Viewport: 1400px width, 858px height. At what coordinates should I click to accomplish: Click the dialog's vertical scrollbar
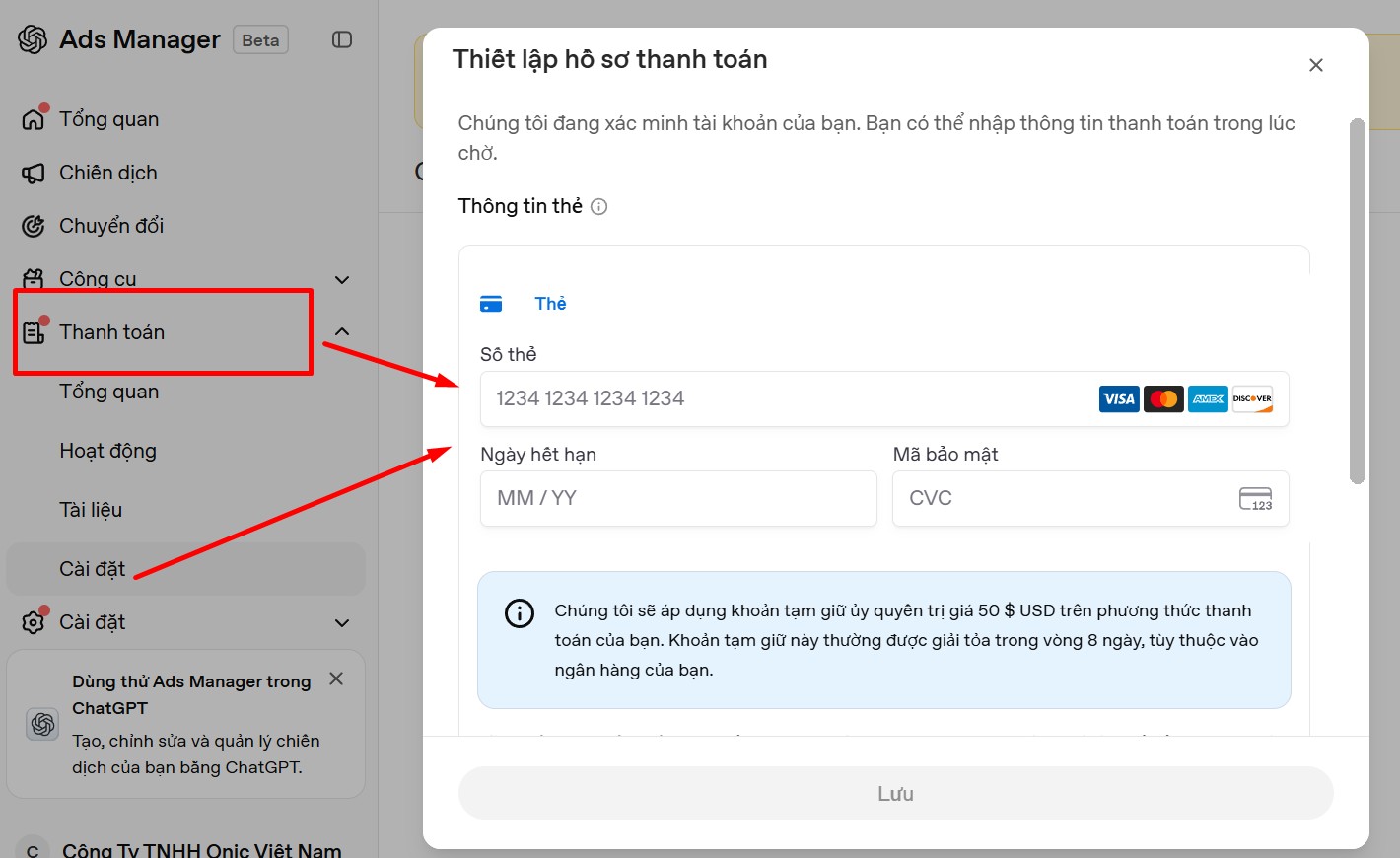[1358, 302]
